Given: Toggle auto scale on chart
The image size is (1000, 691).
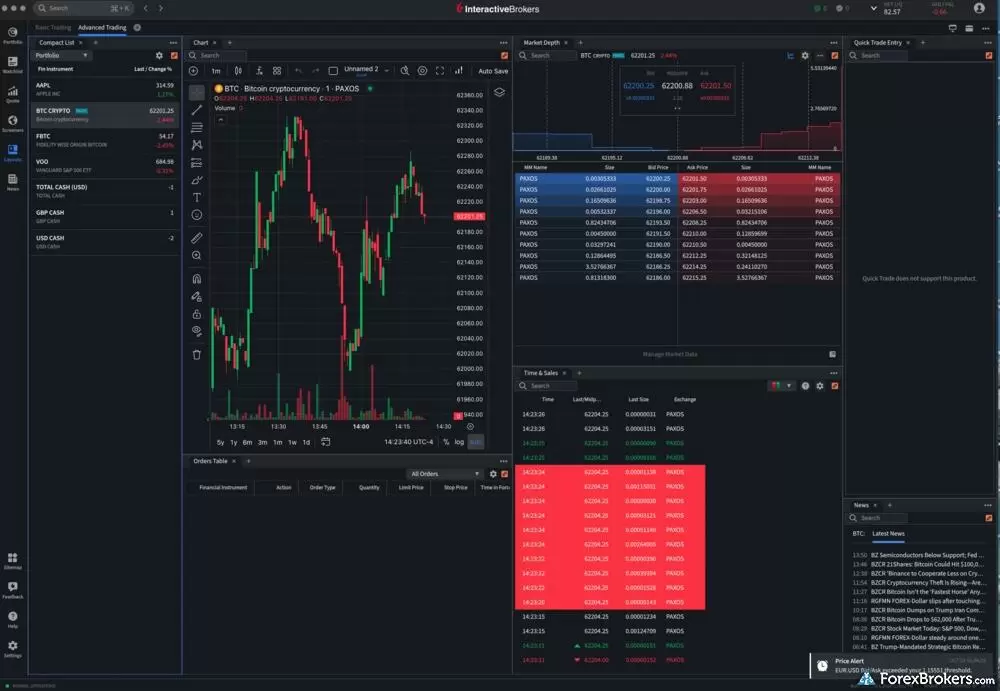Looking at the screenshot, I should coord(476,442).
